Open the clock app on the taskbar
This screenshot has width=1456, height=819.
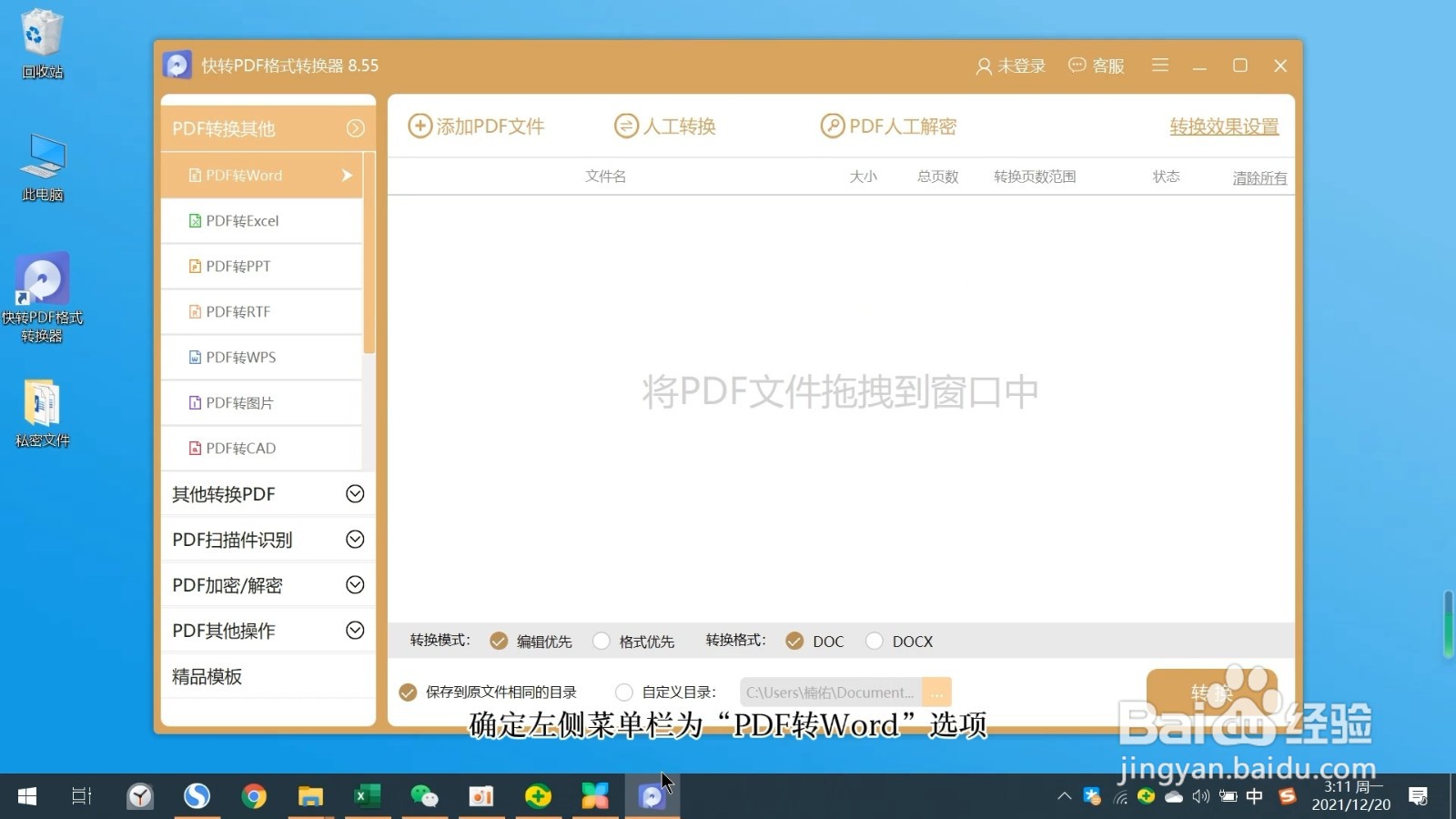tap(140, 797)
